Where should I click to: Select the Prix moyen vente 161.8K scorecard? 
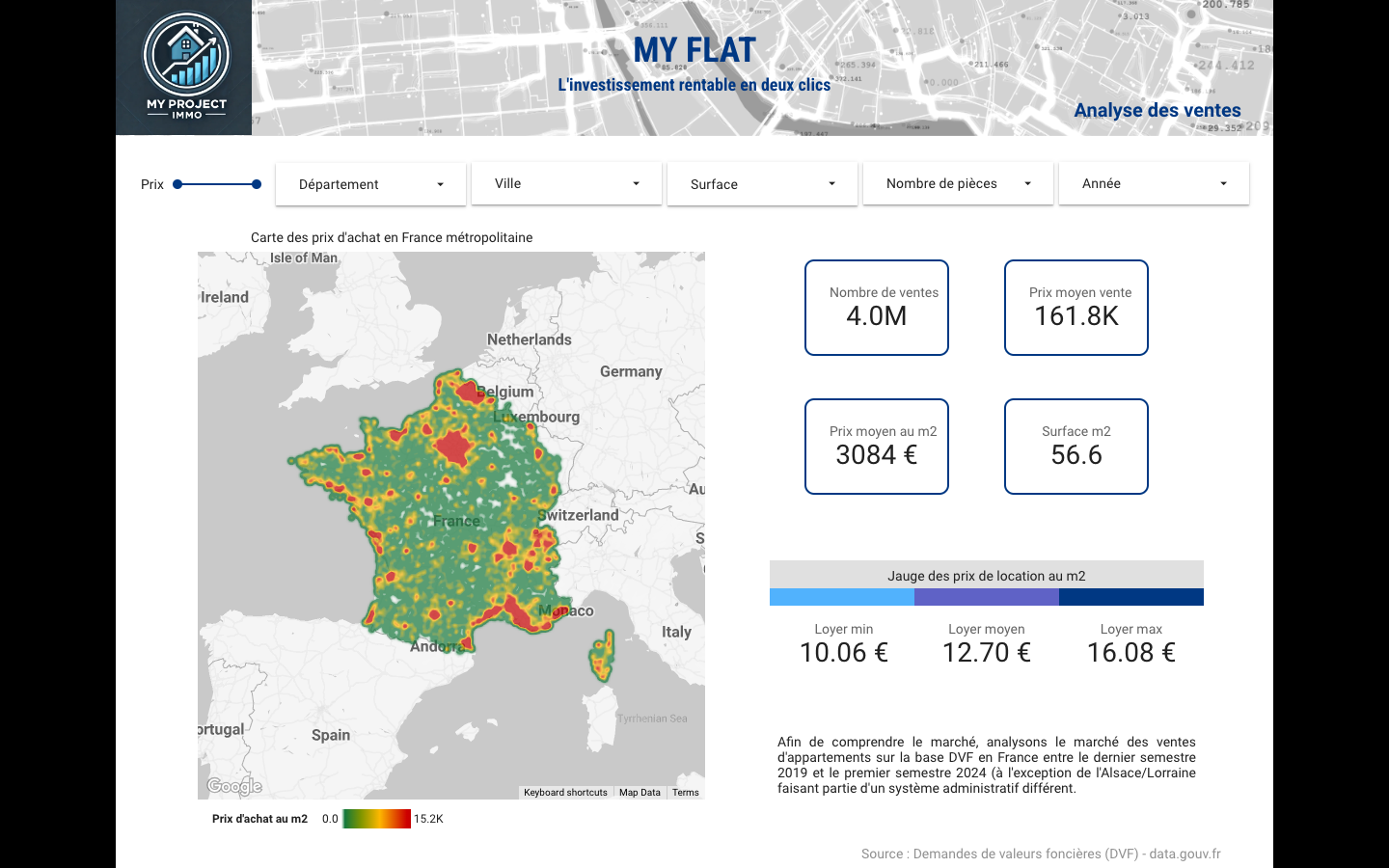[x=1076, y=308]
